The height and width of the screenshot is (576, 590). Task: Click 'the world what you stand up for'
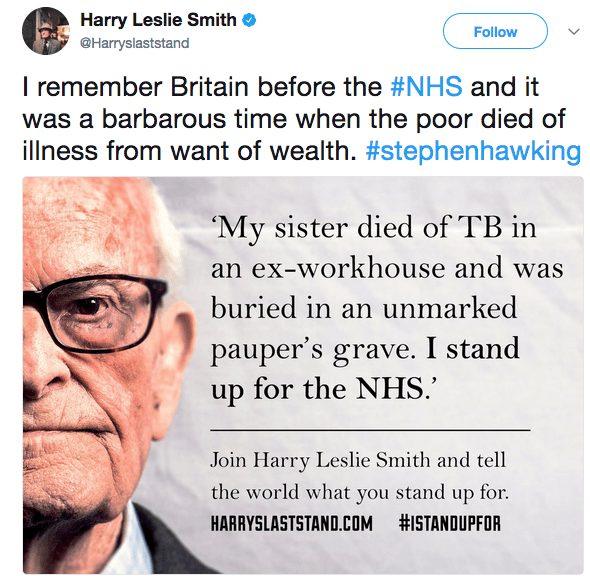coord(360,492)
